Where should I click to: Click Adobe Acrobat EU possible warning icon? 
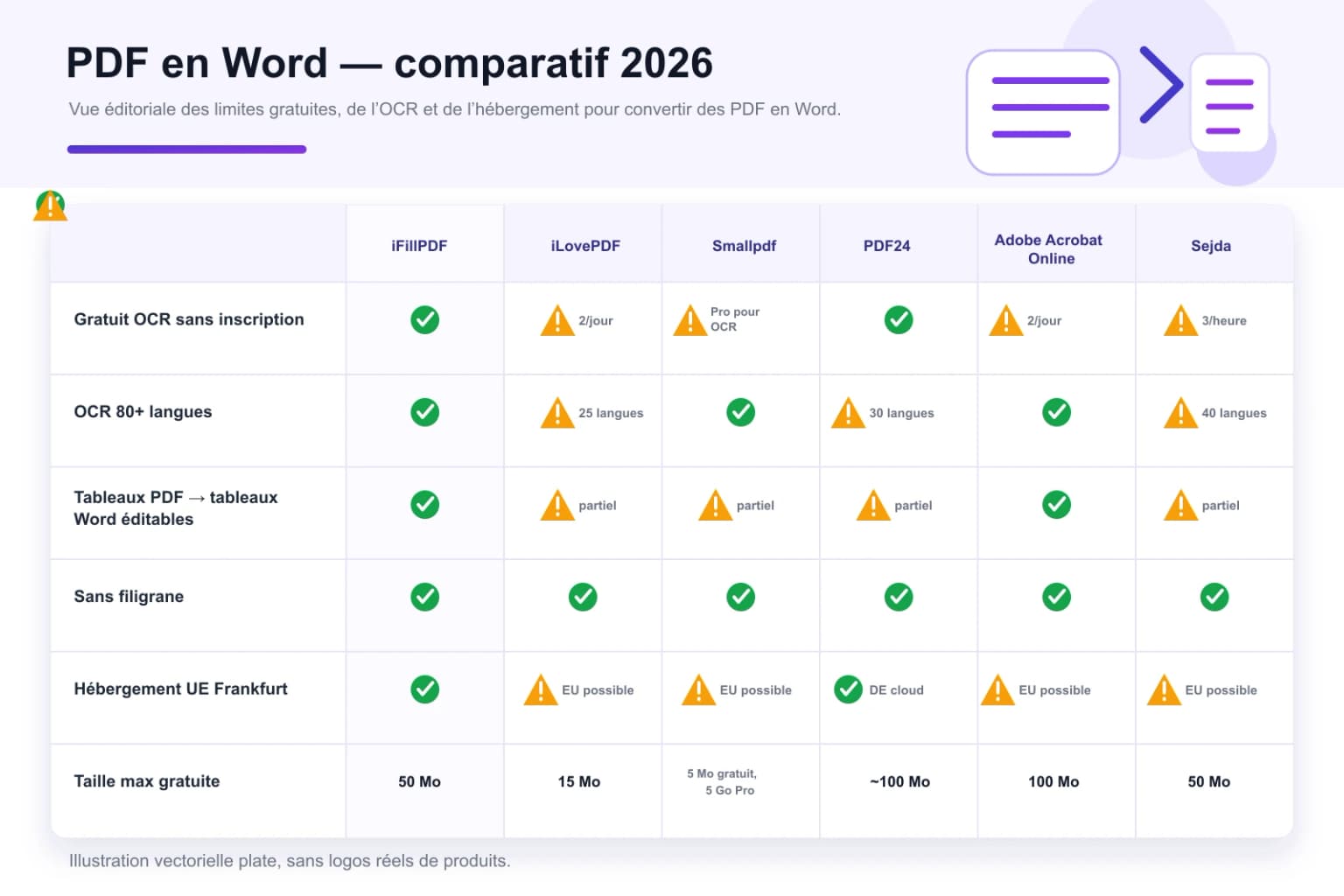pos(997,689)
